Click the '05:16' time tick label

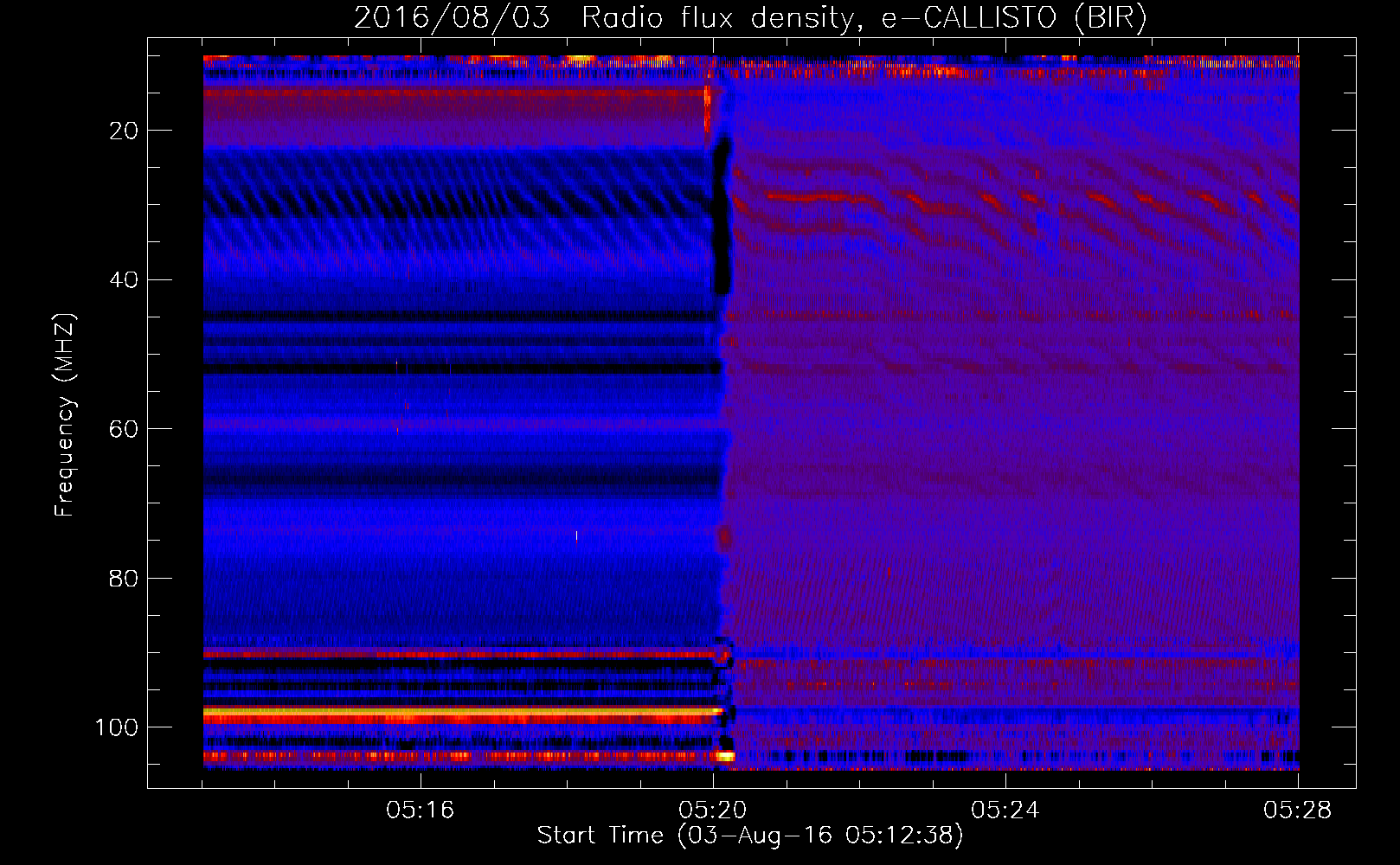tap(421, 811)
